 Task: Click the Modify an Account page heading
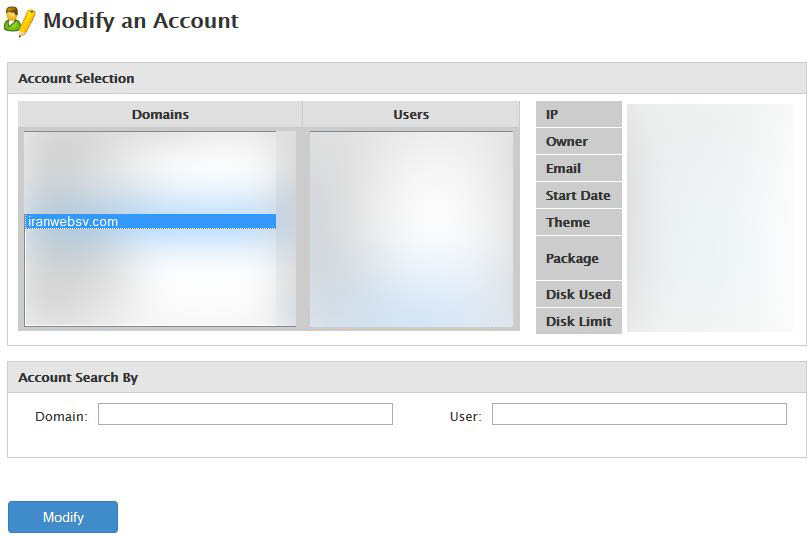(x=141, y=21)
